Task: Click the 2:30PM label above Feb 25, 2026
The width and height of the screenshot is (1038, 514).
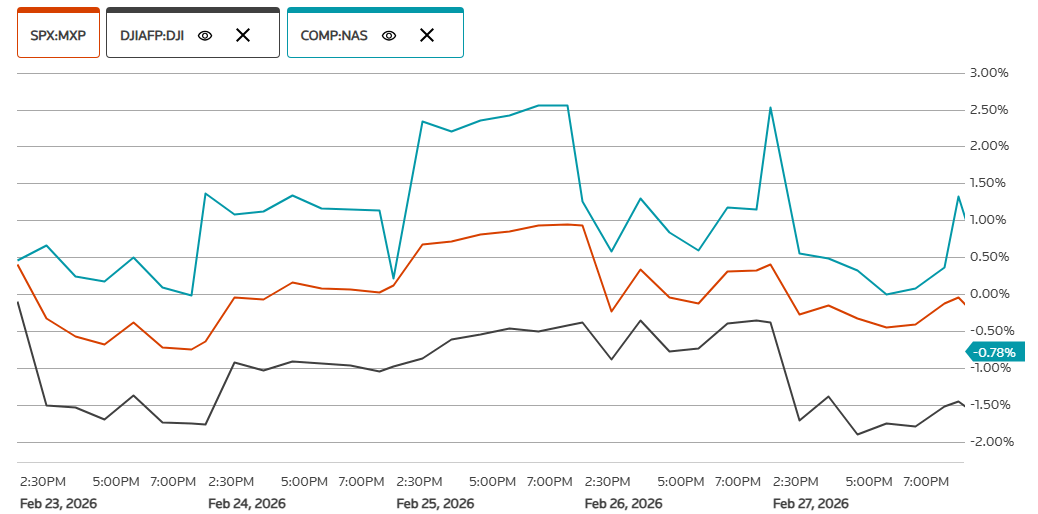Action: (x=420, y=482)
